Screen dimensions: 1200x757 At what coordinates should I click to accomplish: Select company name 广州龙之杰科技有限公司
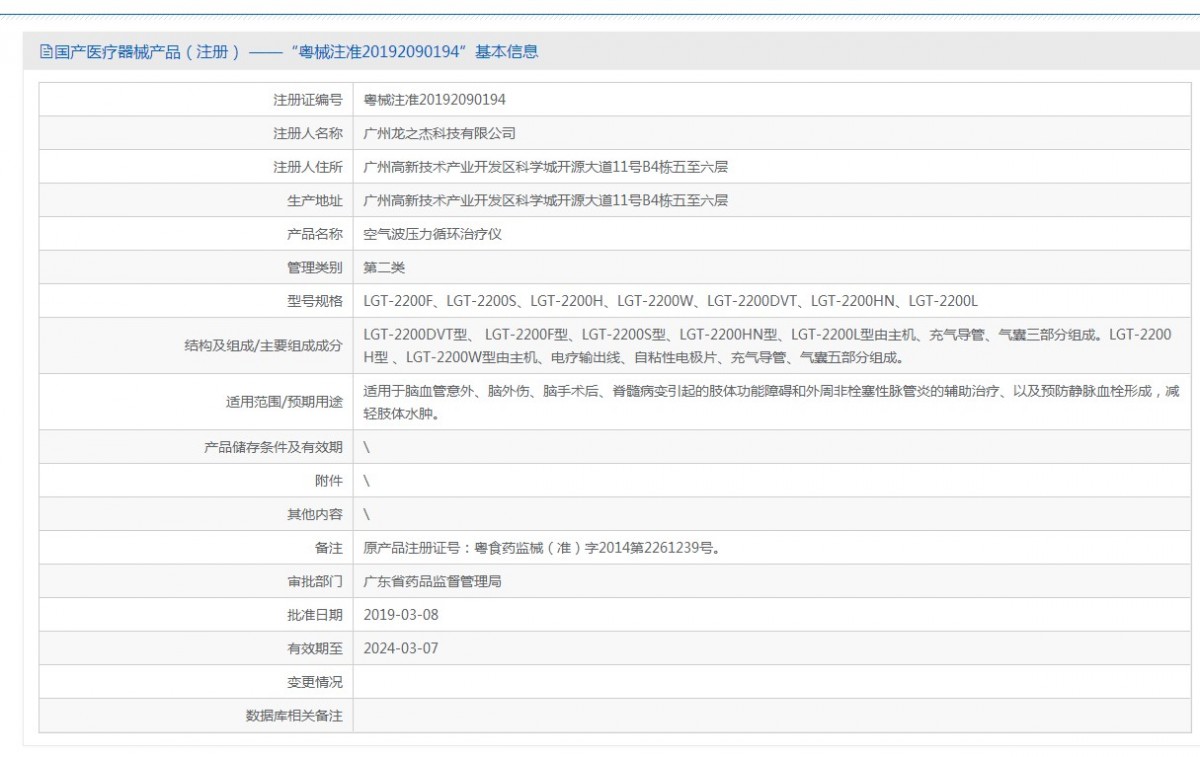pyautogui.click(x=439, y=133)
